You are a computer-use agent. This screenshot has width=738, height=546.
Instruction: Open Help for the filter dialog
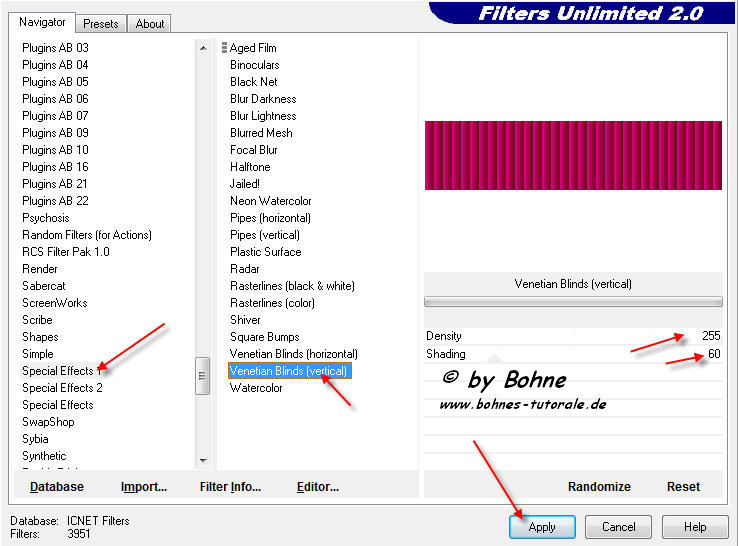[x=695, y=526]
